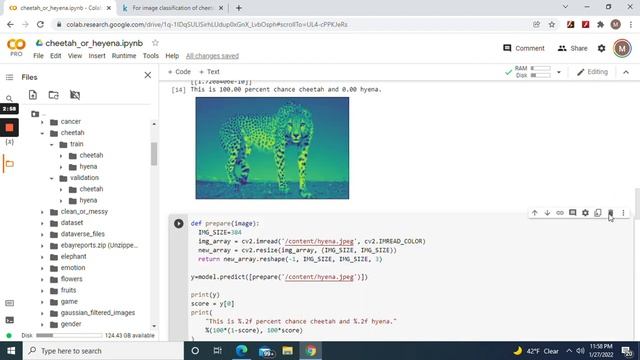The width and height of the screenshot is (640, 360).
Task: Open variables inspector {x} icon
Action: 9,142
